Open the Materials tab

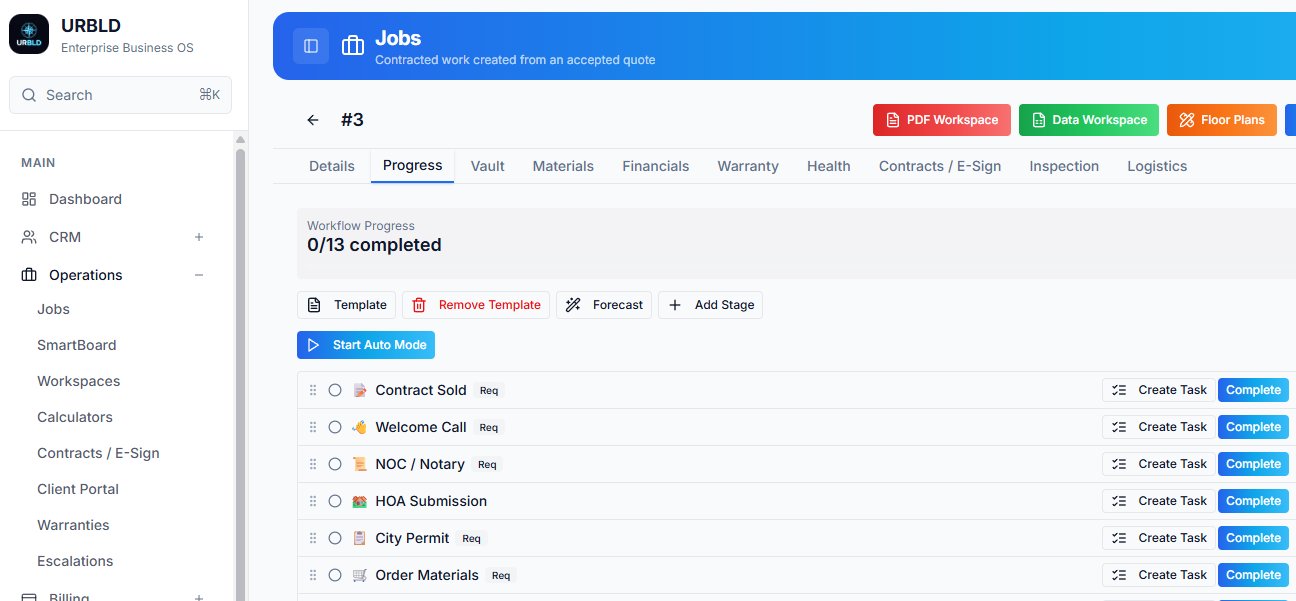563,166
